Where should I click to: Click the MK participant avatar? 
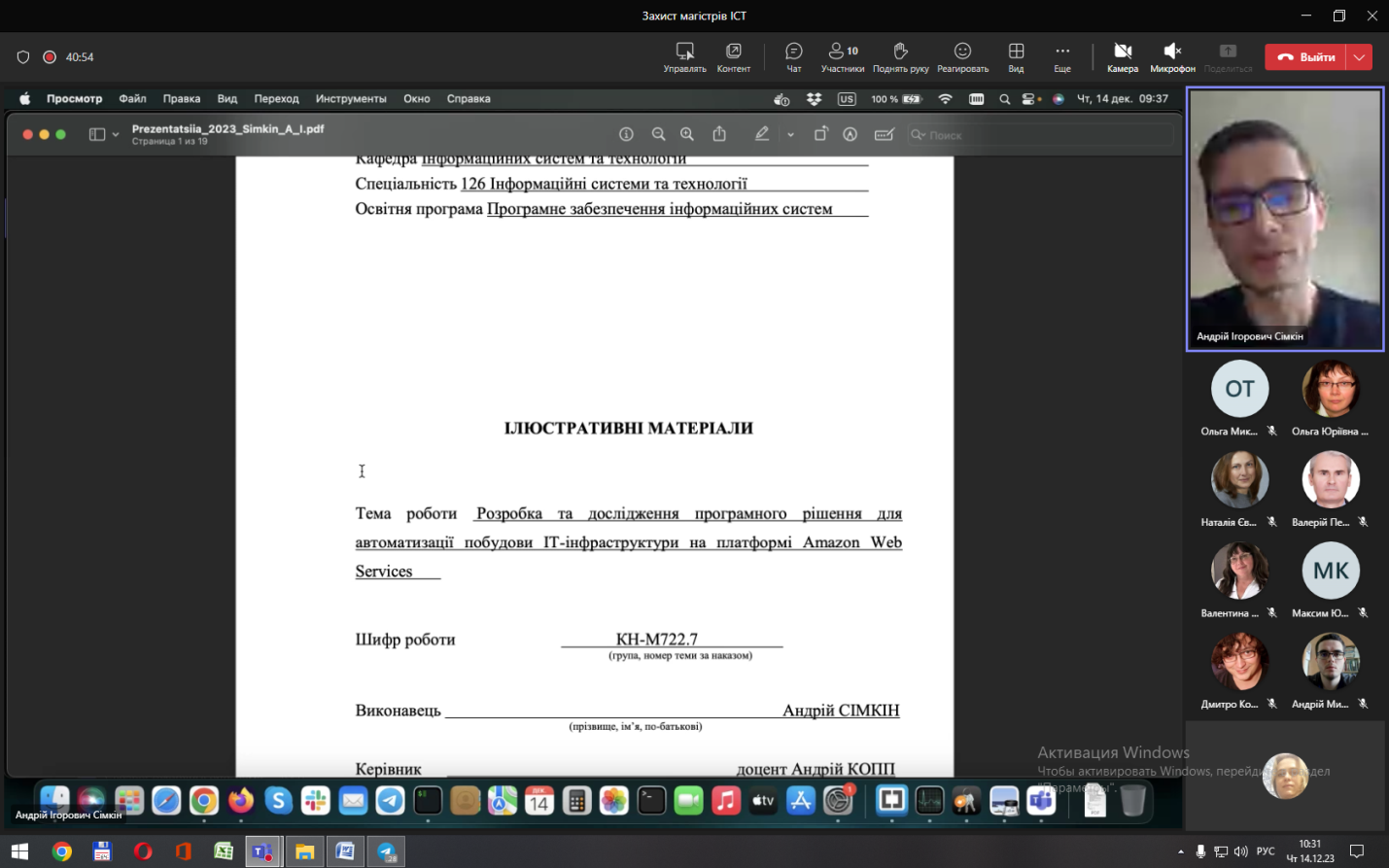(x=1330, y=572)
